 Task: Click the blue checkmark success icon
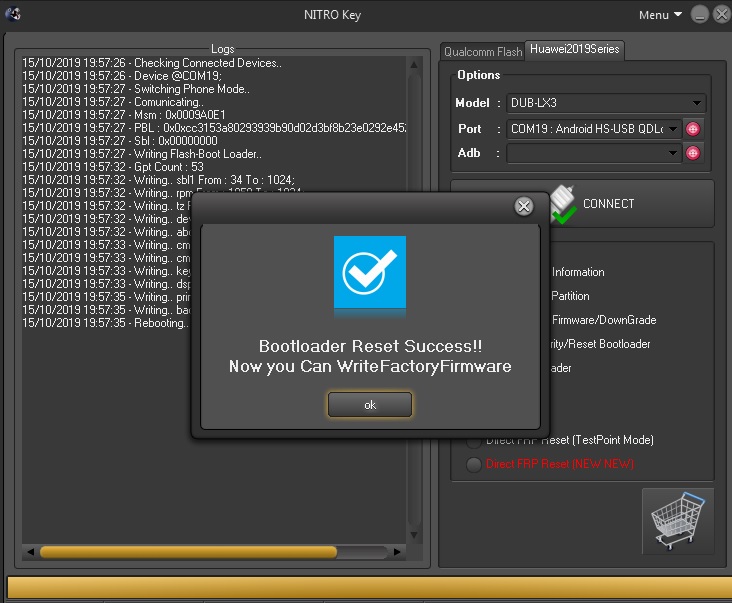coord(370,273)
